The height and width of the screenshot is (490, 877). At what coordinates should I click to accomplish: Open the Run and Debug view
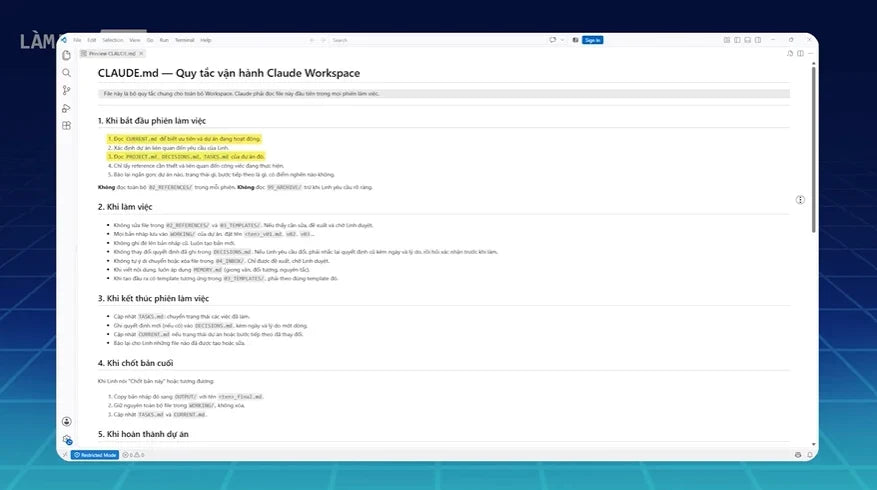pos(67,108)
